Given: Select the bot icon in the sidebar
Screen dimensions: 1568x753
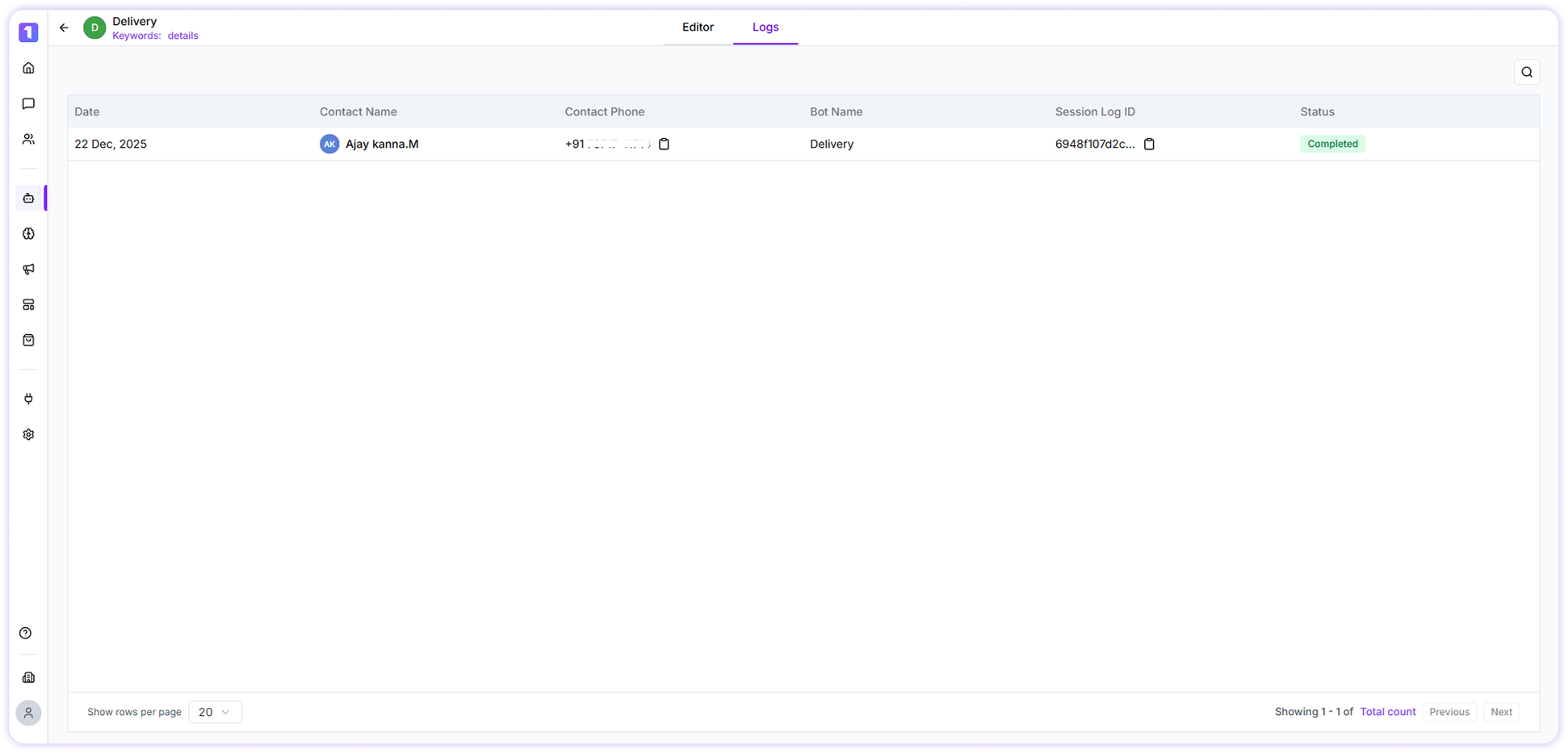Looking at the screenshot, I should (x=28, y=199).
